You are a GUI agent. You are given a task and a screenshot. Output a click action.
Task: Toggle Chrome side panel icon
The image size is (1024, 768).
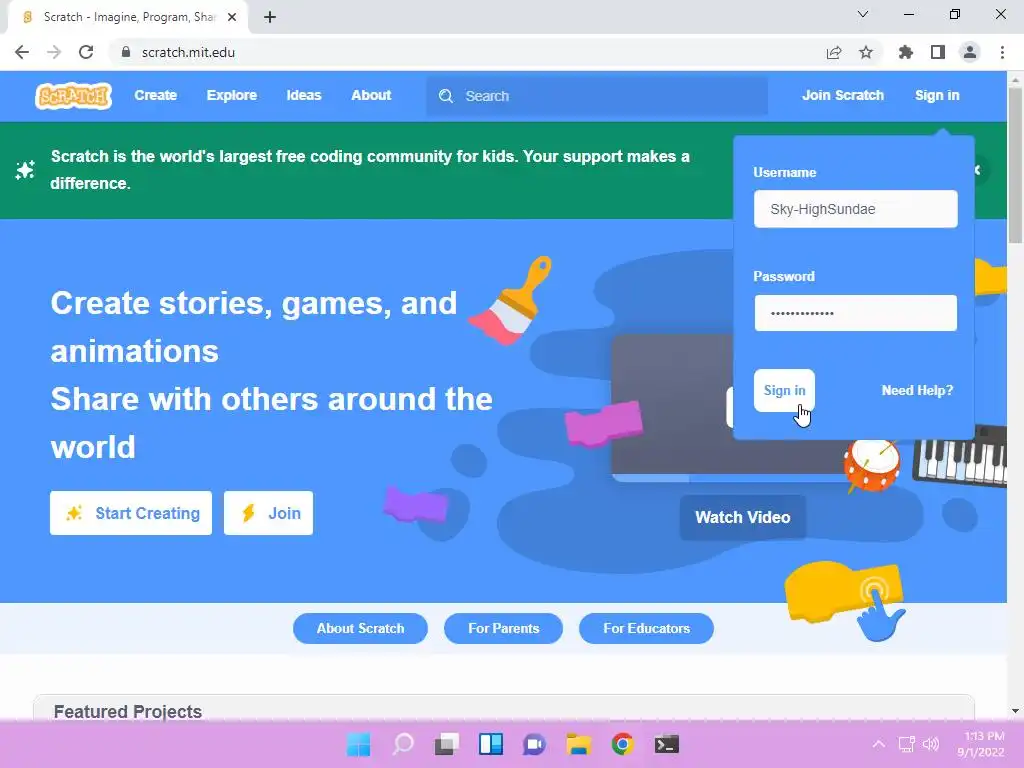[x=938, y=52]
